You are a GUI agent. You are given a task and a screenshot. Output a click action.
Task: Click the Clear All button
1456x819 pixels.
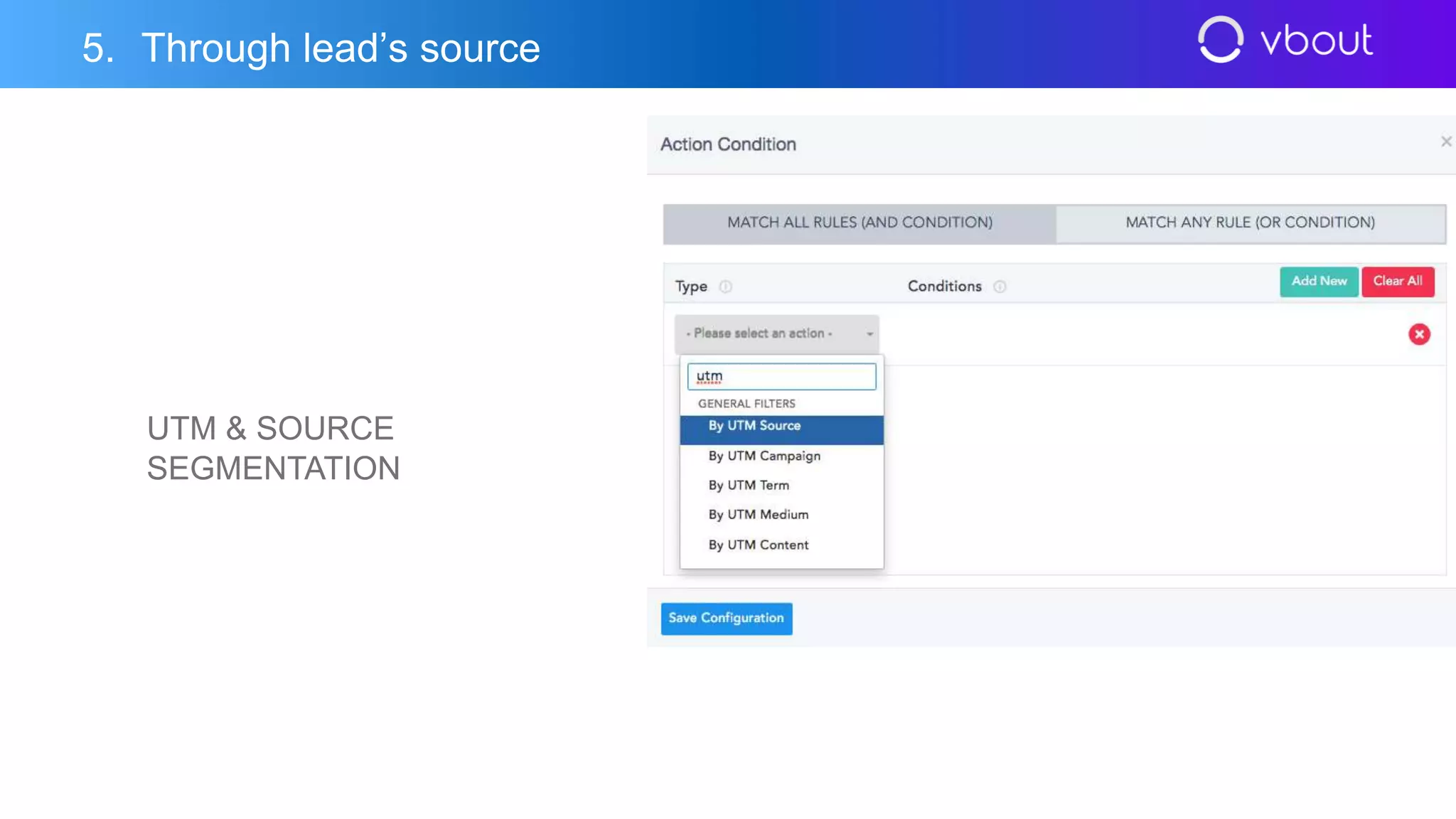tap(1398, 282)
